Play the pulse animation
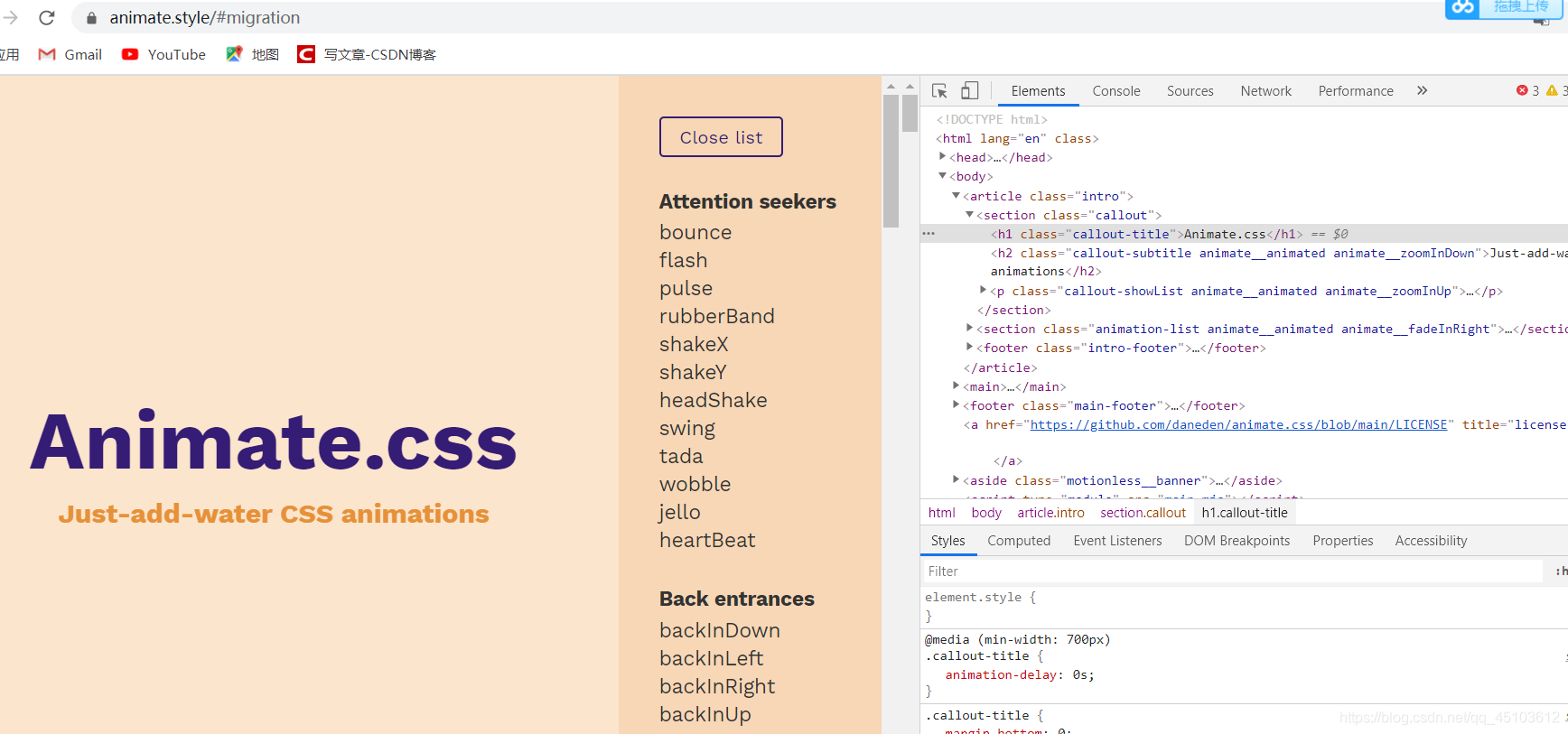Viewport: 1568px width, 734px height. point(686,288)
